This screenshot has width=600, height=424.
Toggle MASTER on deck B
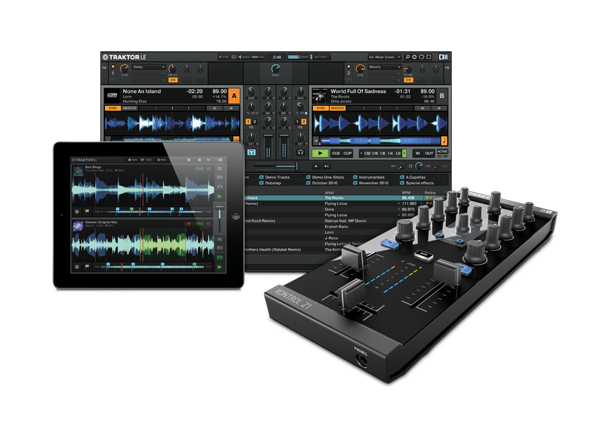point(338,108)
